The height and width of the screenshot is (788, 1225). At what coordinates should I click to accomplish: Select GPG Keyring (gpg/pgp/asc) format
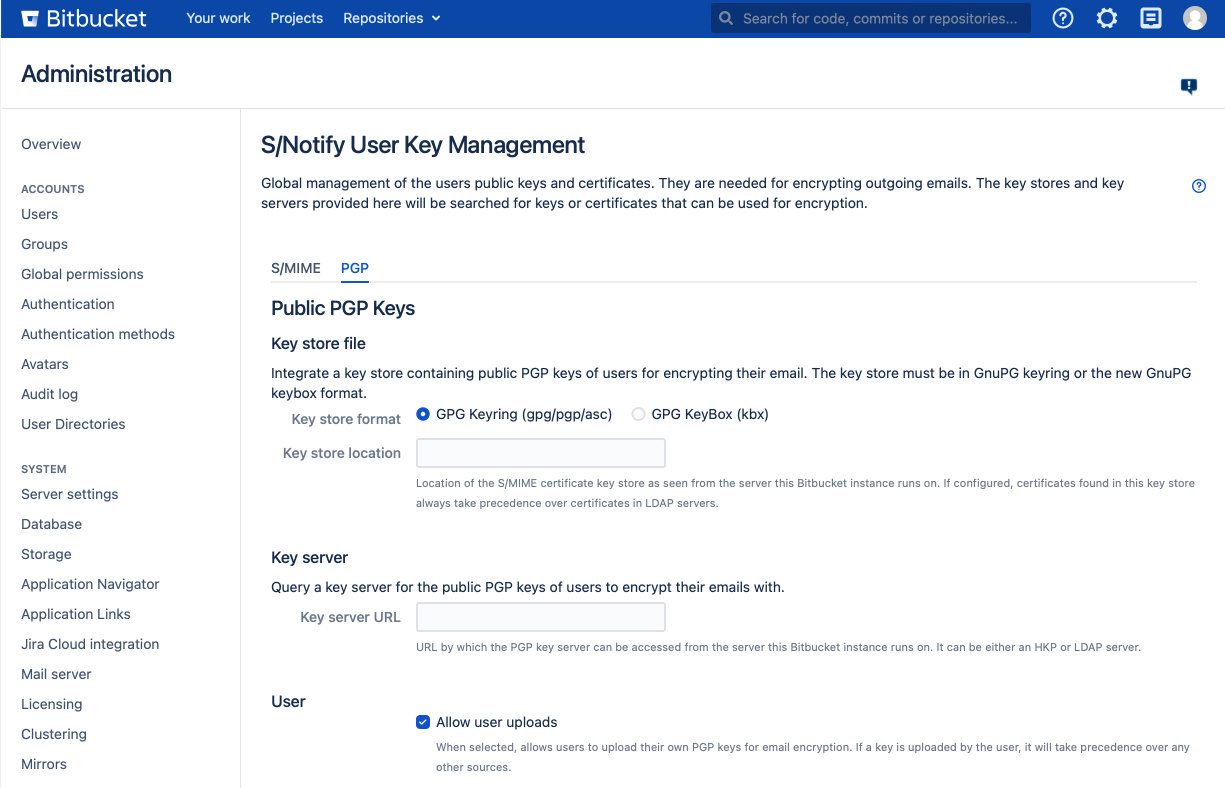point(423,414)
